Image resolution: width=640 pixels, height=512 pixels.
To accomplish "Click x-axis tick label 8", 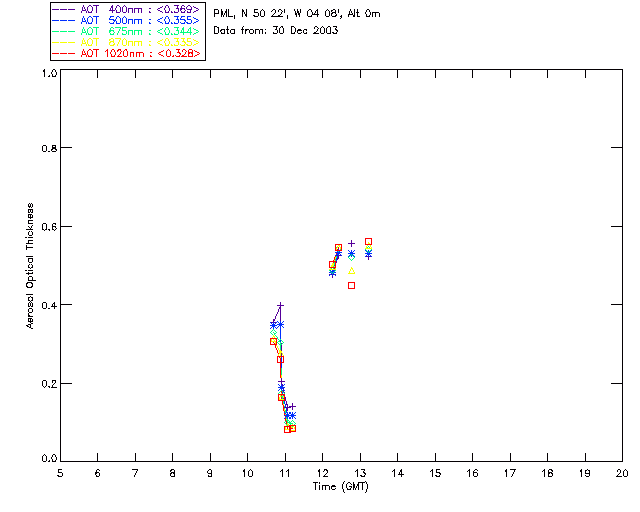I will point(173,474).
